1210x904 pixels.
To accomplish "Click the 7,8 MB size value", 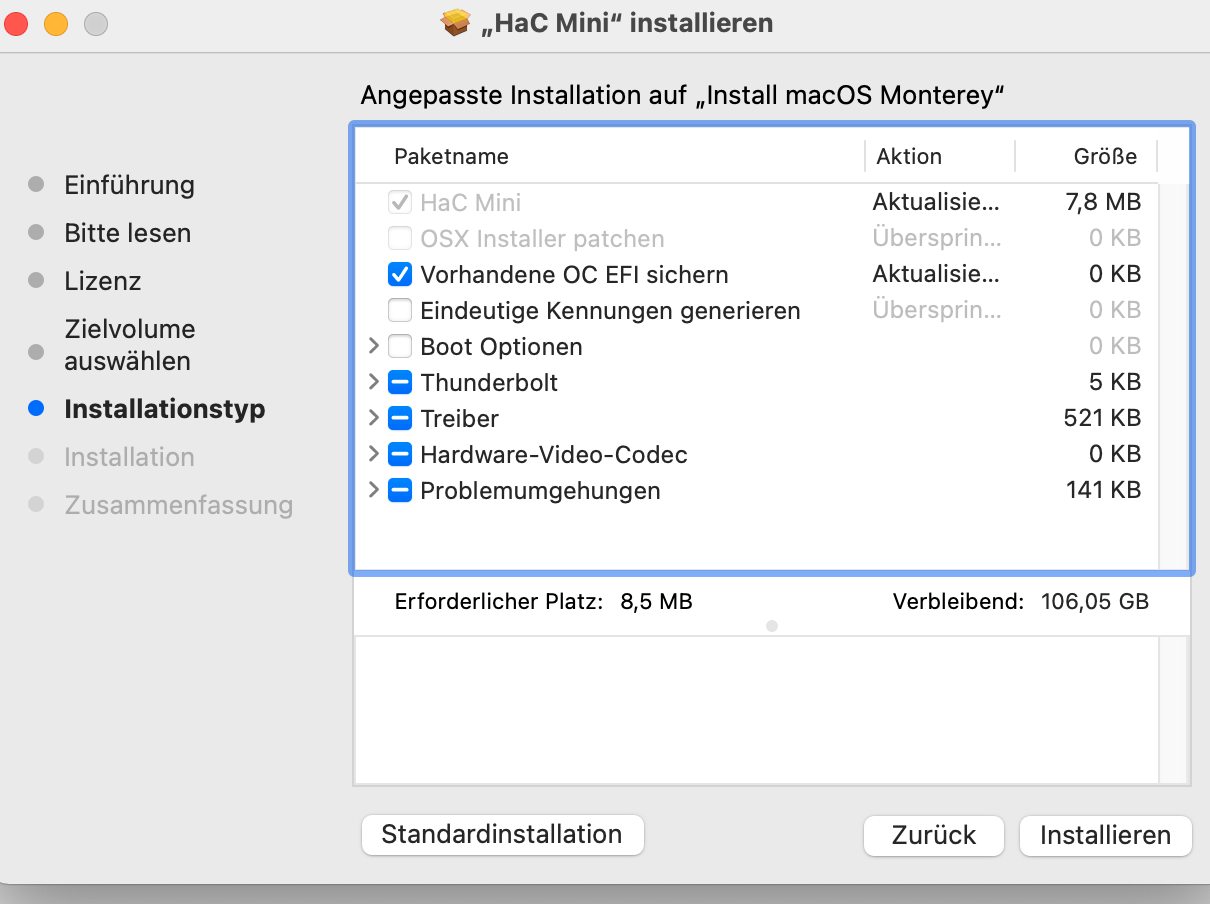I will click(1103, 203).
